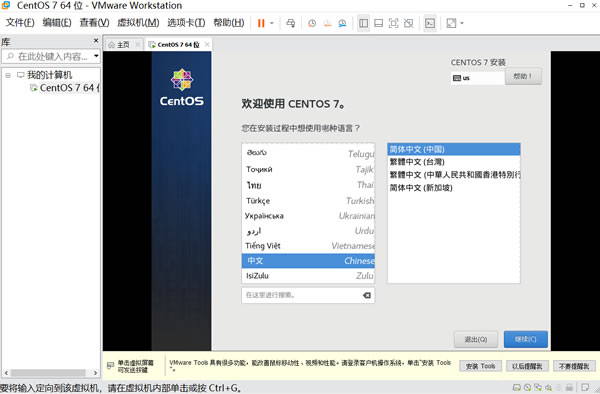Expand the library search filter dropdown
600x394 pixels.
(96, 56)
